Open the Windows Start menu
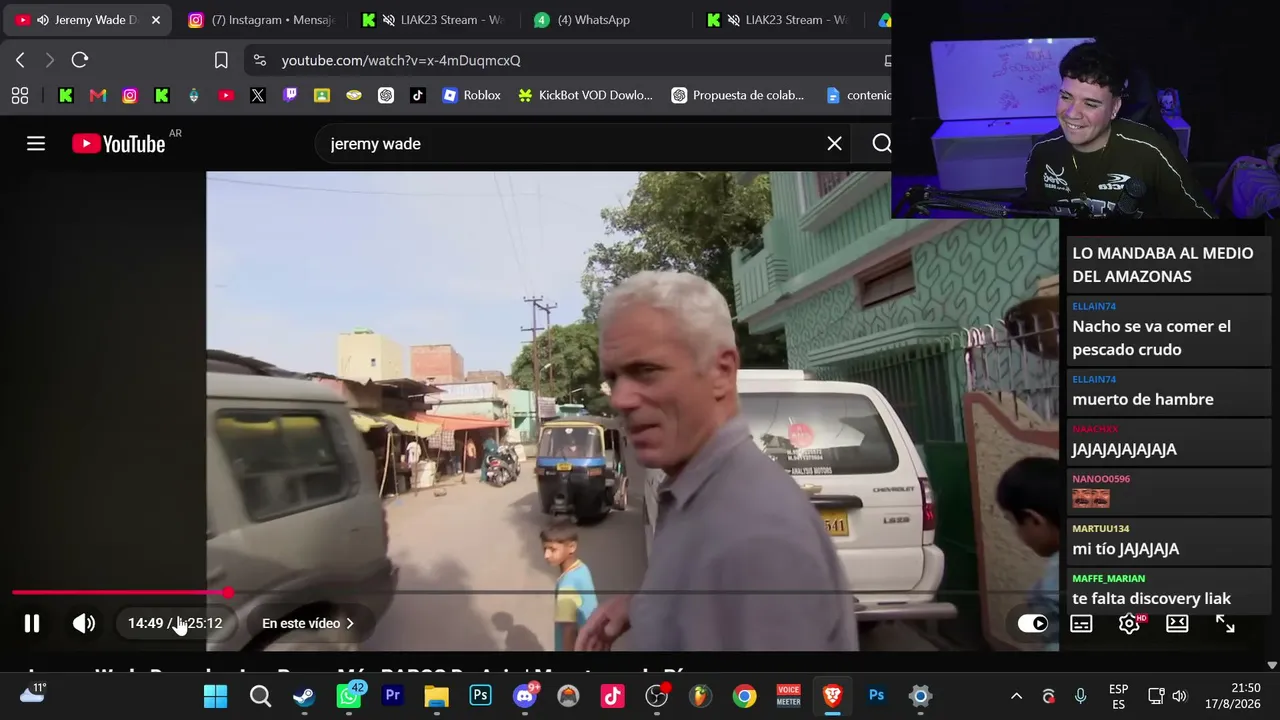This screenshot has height=720, width=1280. click(215, 695)
